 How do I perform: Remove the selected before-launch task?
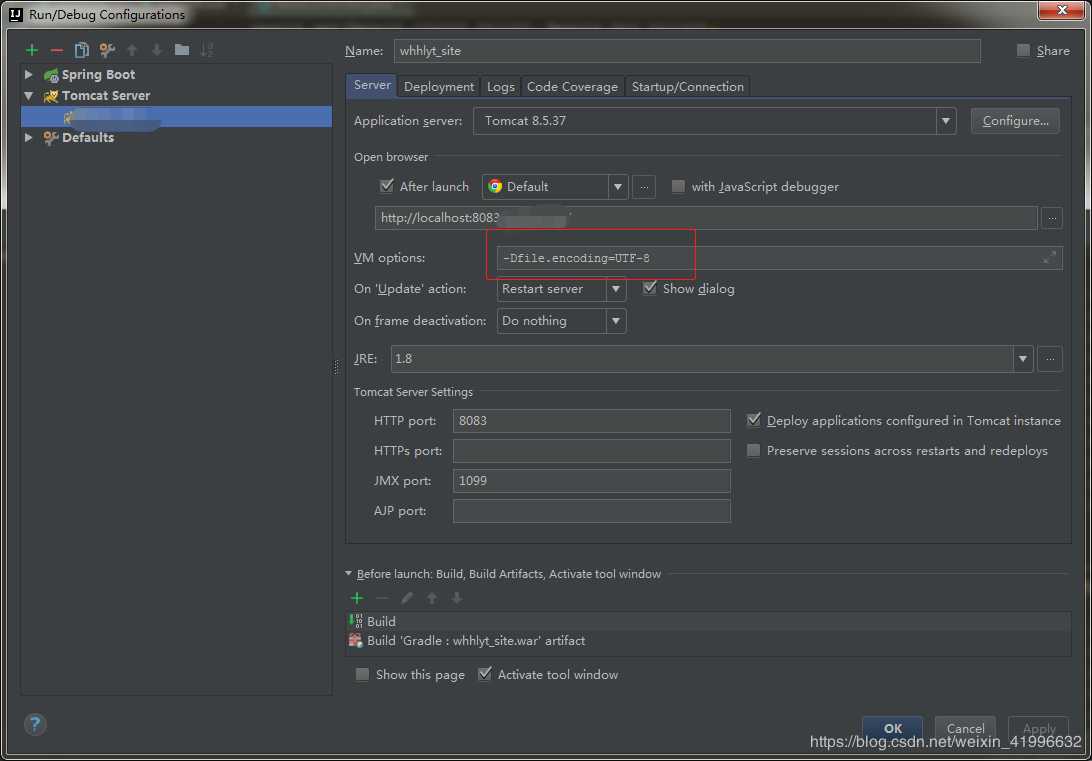coord(382,598)
